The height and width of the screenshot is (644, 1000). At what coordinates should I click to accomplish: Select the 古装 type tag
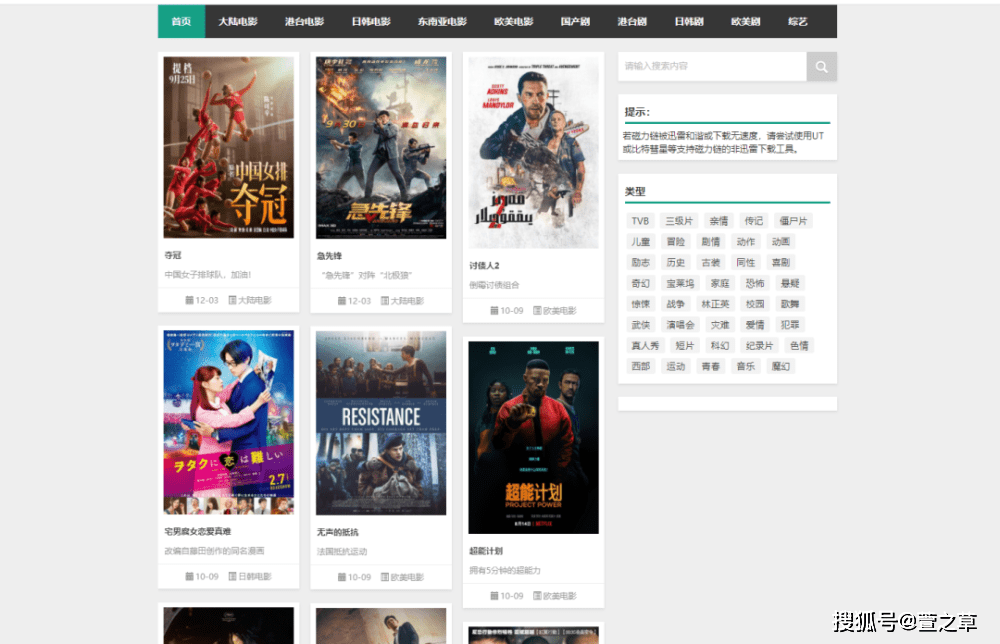[710, 262]
